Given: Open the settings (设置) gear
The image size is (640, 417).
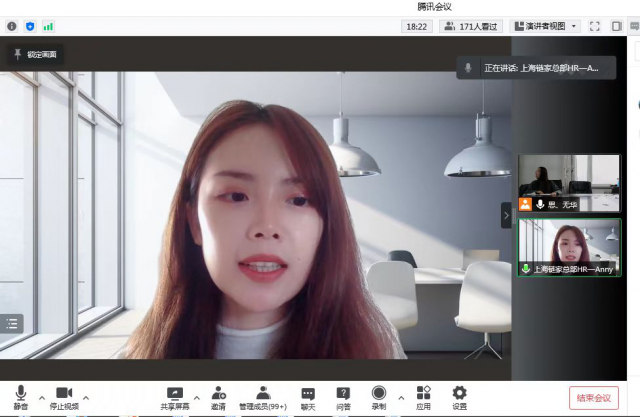Looking at the screenshot, I should (x=459, y=393).
